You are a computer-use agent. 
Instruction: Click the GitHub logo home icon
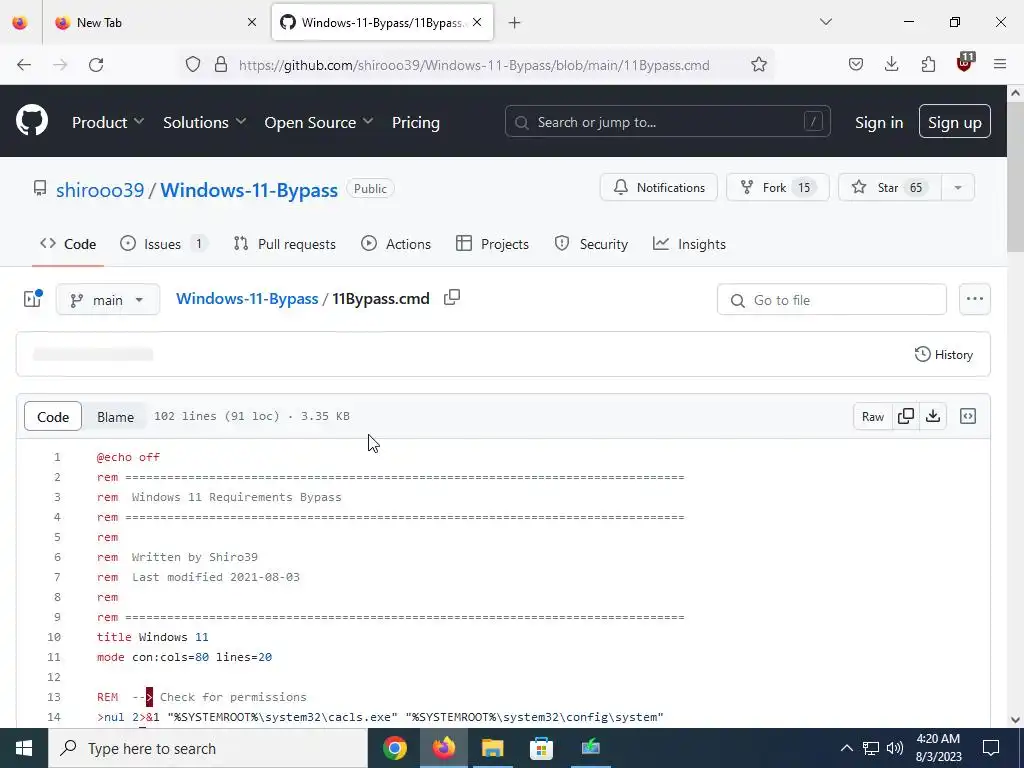tap(32, 121)
